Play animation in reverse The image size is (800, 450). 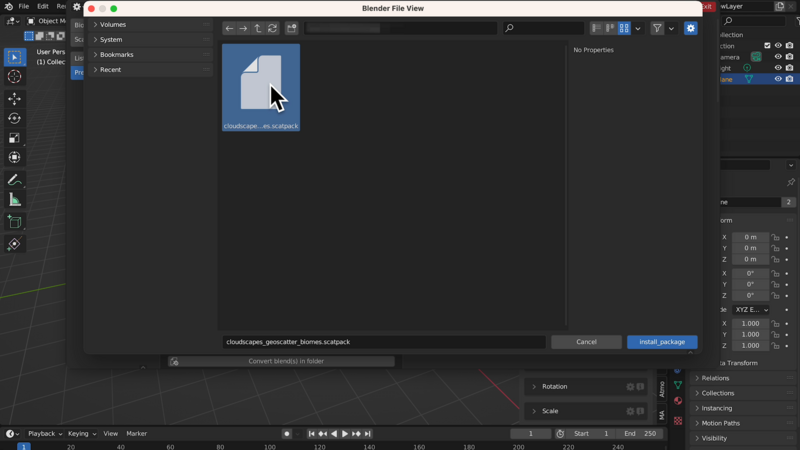click(334, 434)
